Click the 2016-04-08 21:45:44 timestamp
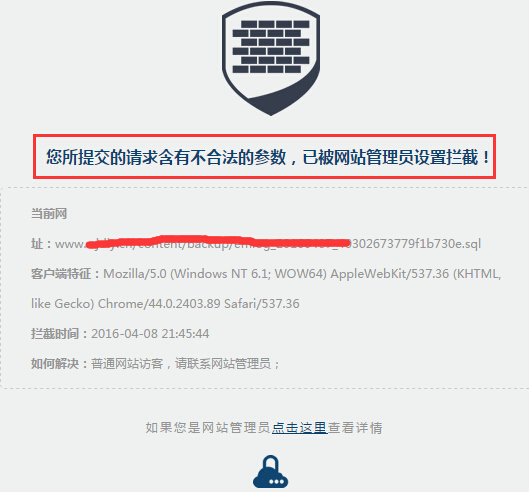The height and width of the screenshot is (492, 529). pos(150,334)
